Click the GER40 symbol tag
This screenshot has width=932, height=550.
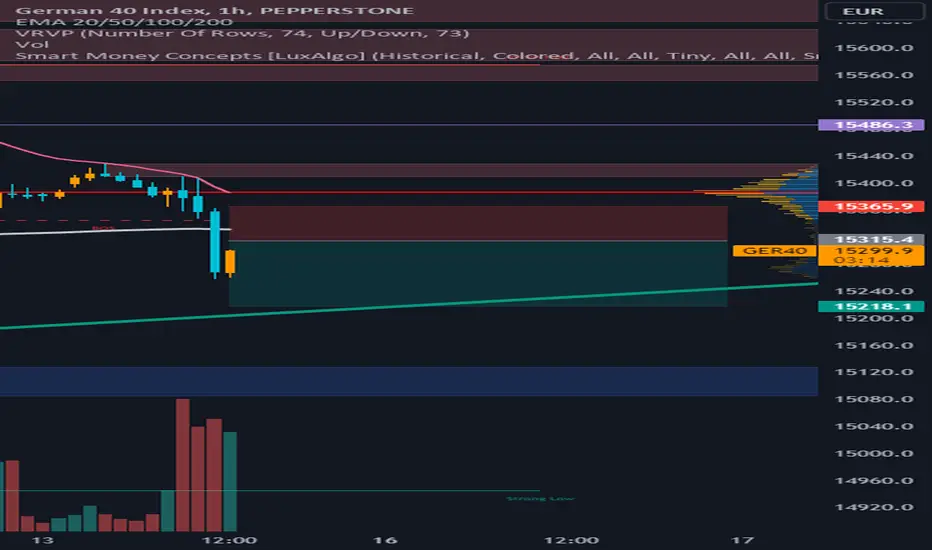pyautogui.click(x=774, y=251)
